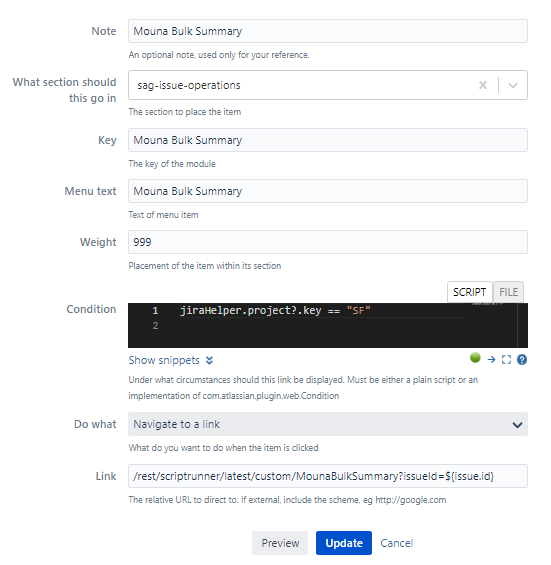Click the Update button
The height and width of the screenshot is (565, 551).
pos(344,543)
